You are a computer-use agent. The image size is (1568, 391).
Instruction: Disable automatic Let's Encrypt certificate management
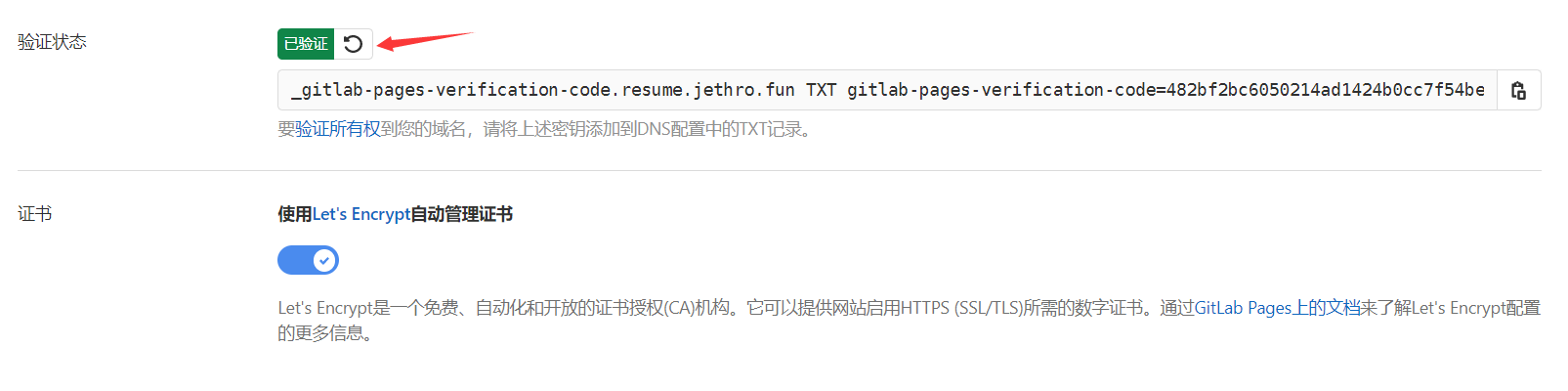[308, 260]
